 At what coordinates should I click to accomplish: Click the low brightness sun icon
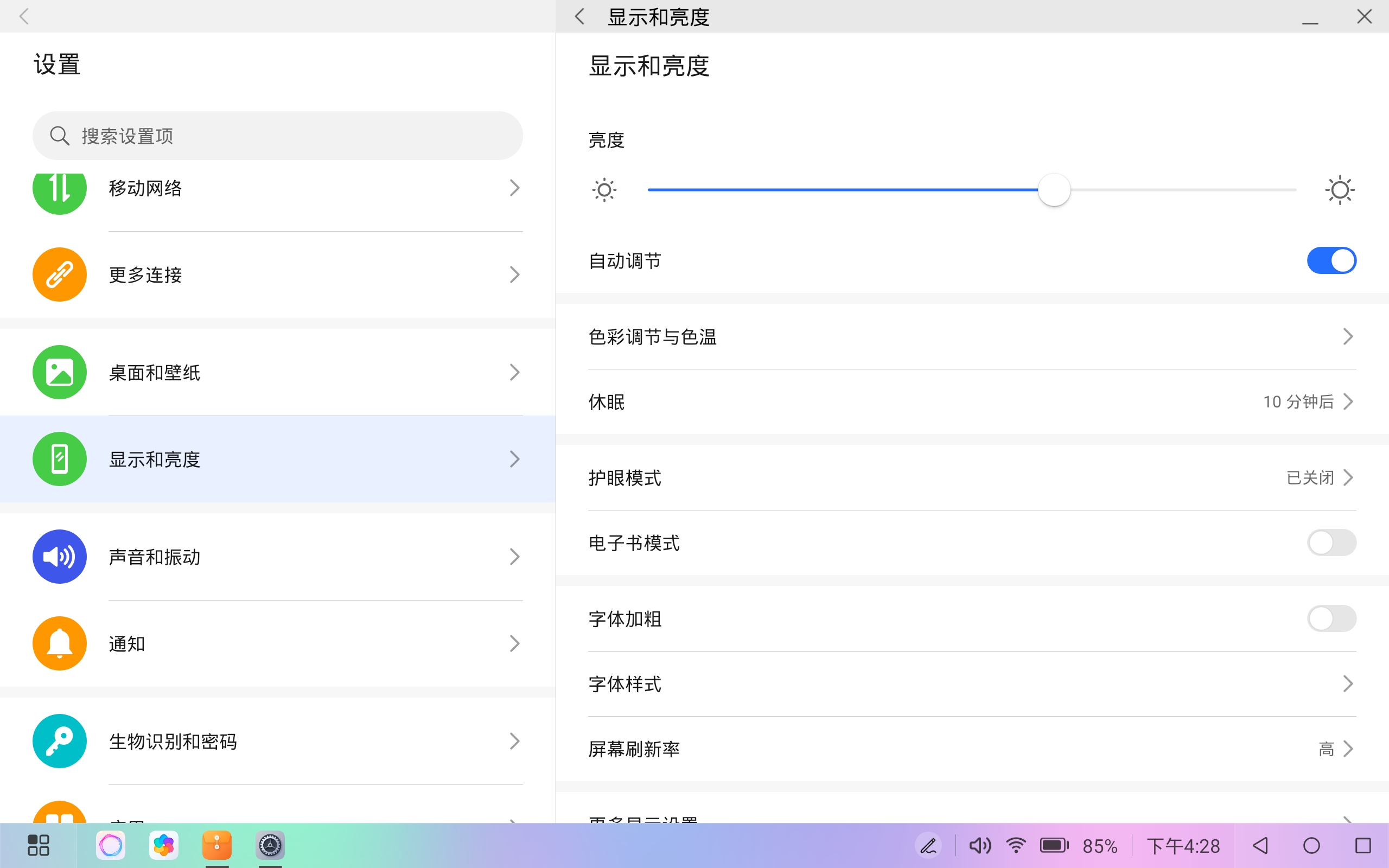click(x=604, y=189)
